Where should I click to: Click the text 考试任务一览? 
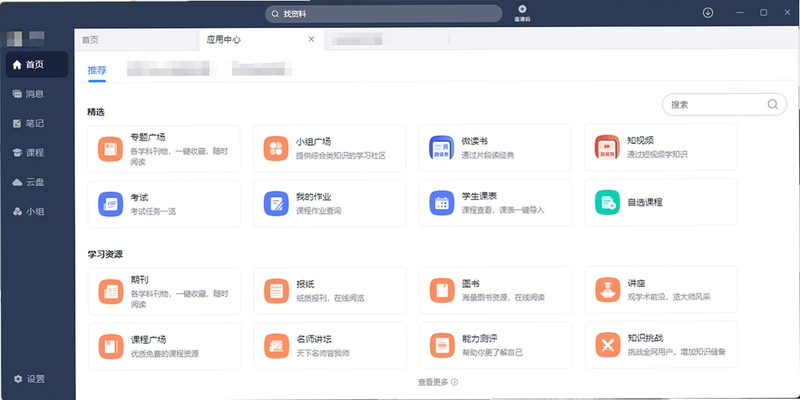coord(153,211)
